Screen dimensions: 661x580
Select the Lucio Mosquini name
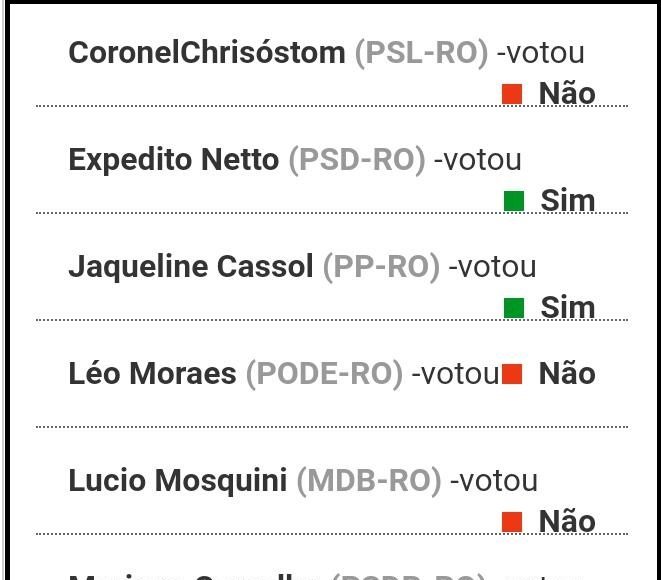(177, 480)
